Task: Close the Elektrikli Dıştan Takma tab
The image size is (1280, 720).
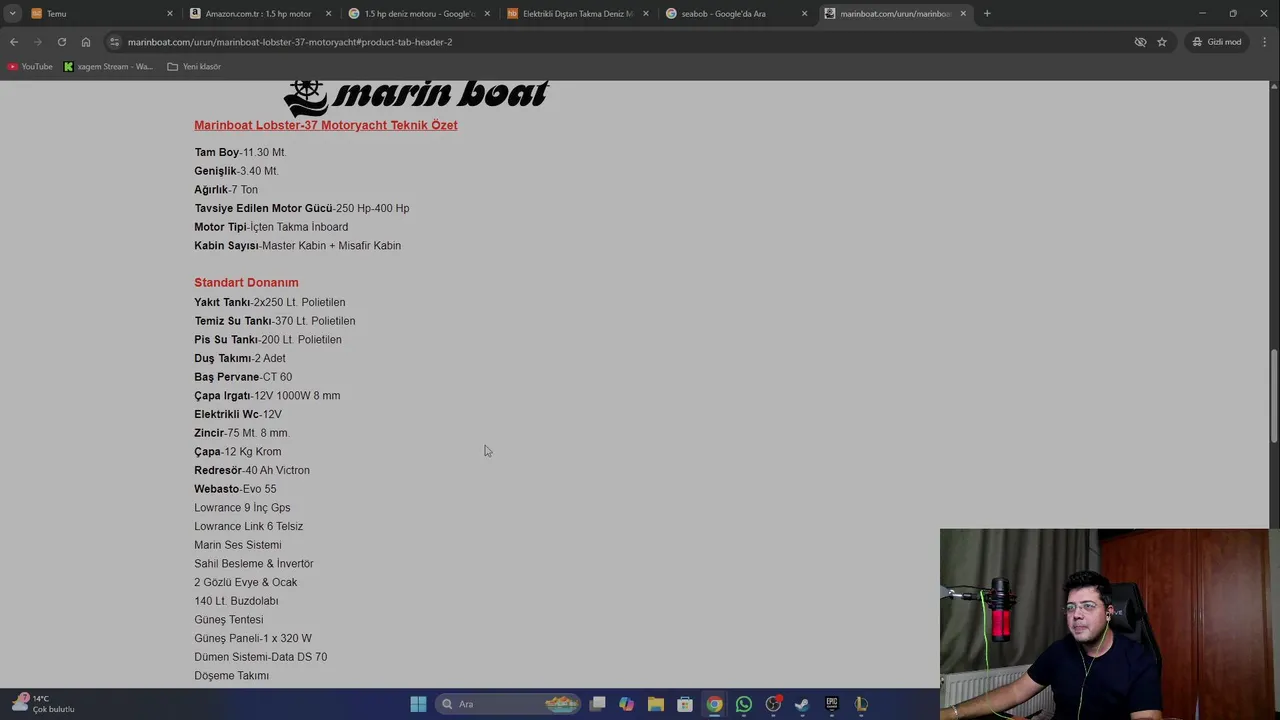Action: [x=646, y=14]
